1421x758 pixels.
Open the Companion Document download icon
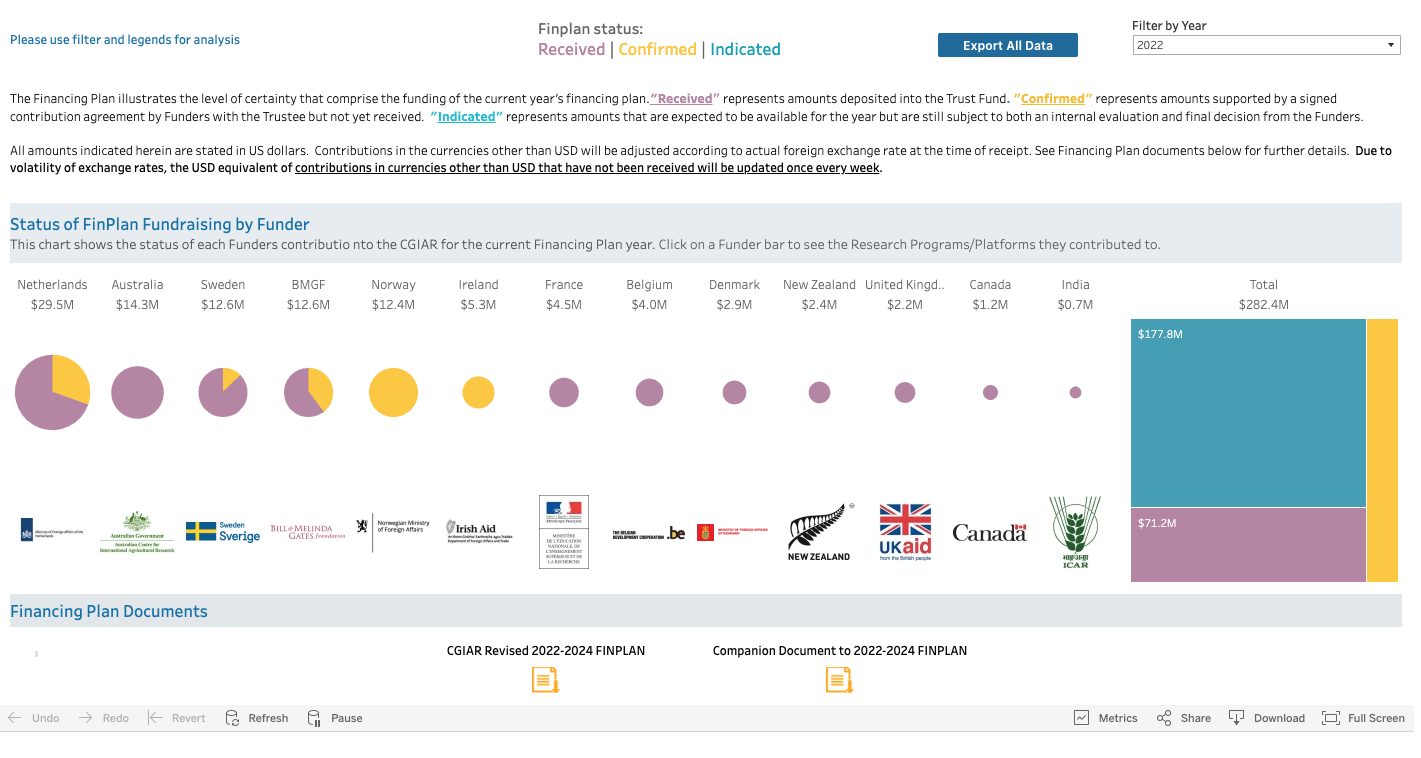click(x=838, y=680)
